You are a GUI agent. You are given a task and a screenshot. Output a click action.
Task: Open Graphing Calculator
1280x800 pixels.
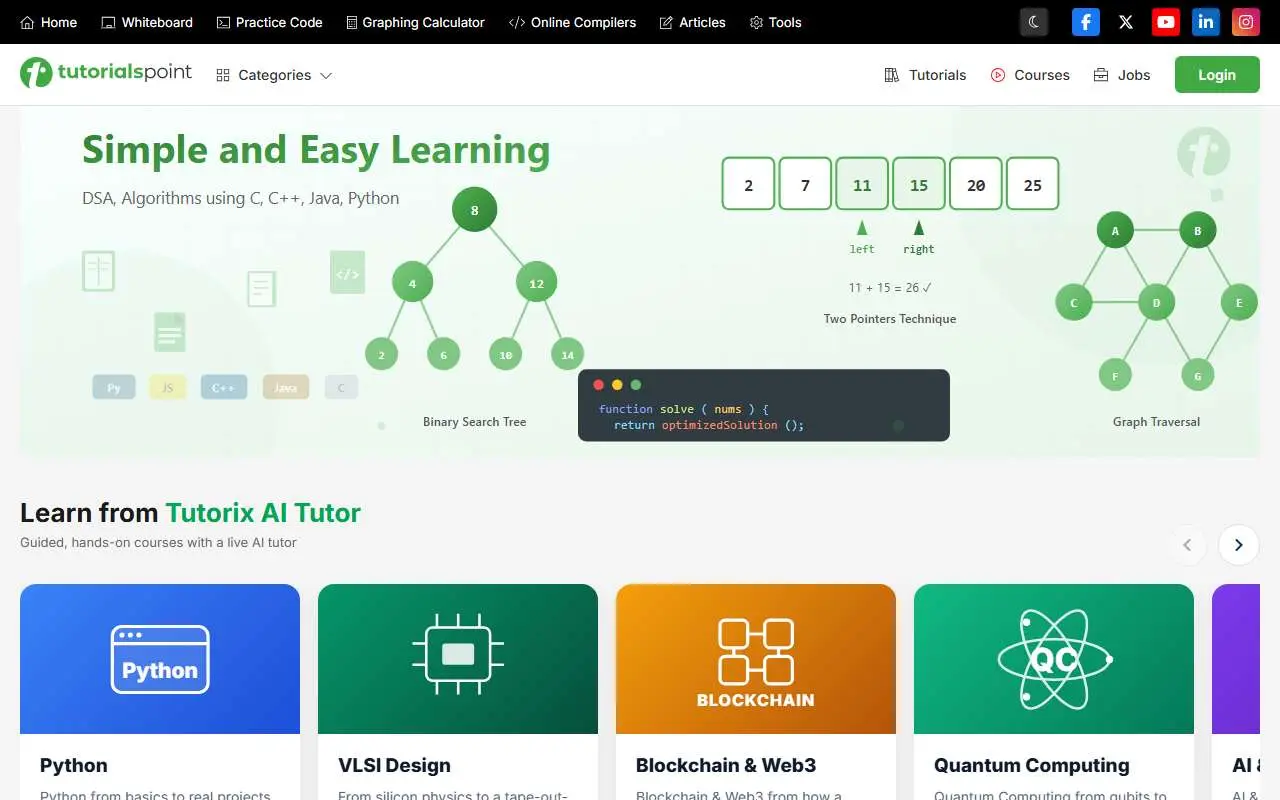pos(415,22)
